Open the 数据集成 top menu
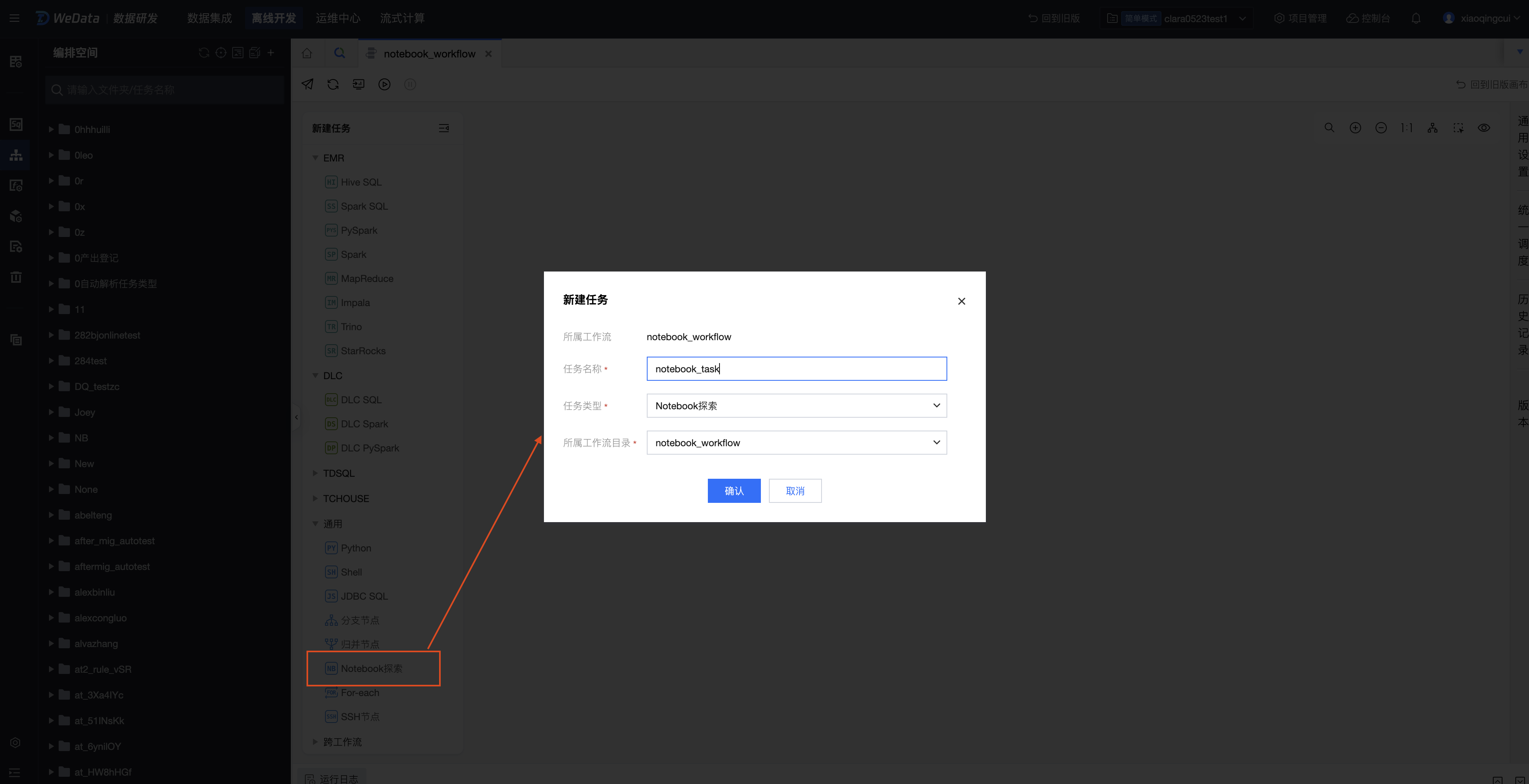 (x=210, y=18)
